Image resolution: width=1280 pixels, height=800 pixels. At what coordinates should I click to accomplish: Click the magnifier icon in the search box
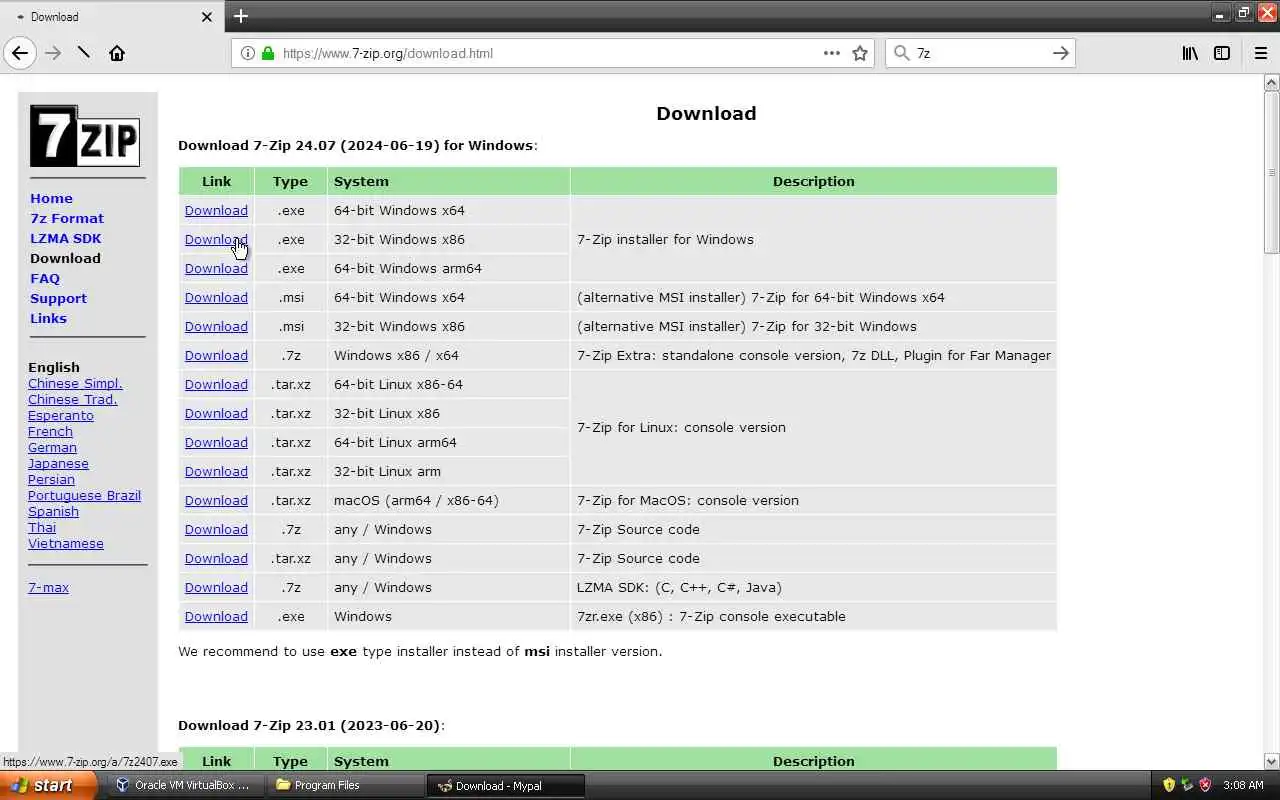click(x=901, y=53)
